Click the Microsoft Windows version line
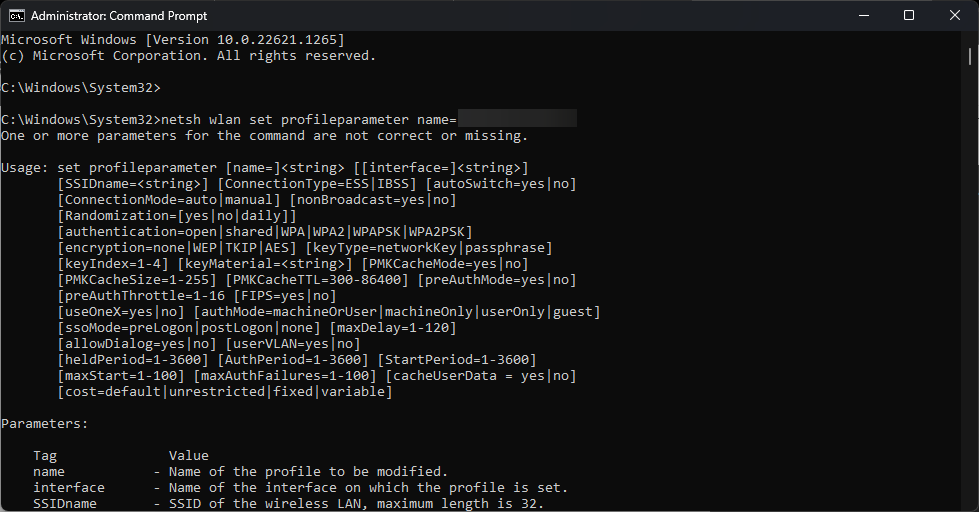Image resolution: width=979 pixels, height=512 pixels. pyautogui.click(x=173, y=39)
